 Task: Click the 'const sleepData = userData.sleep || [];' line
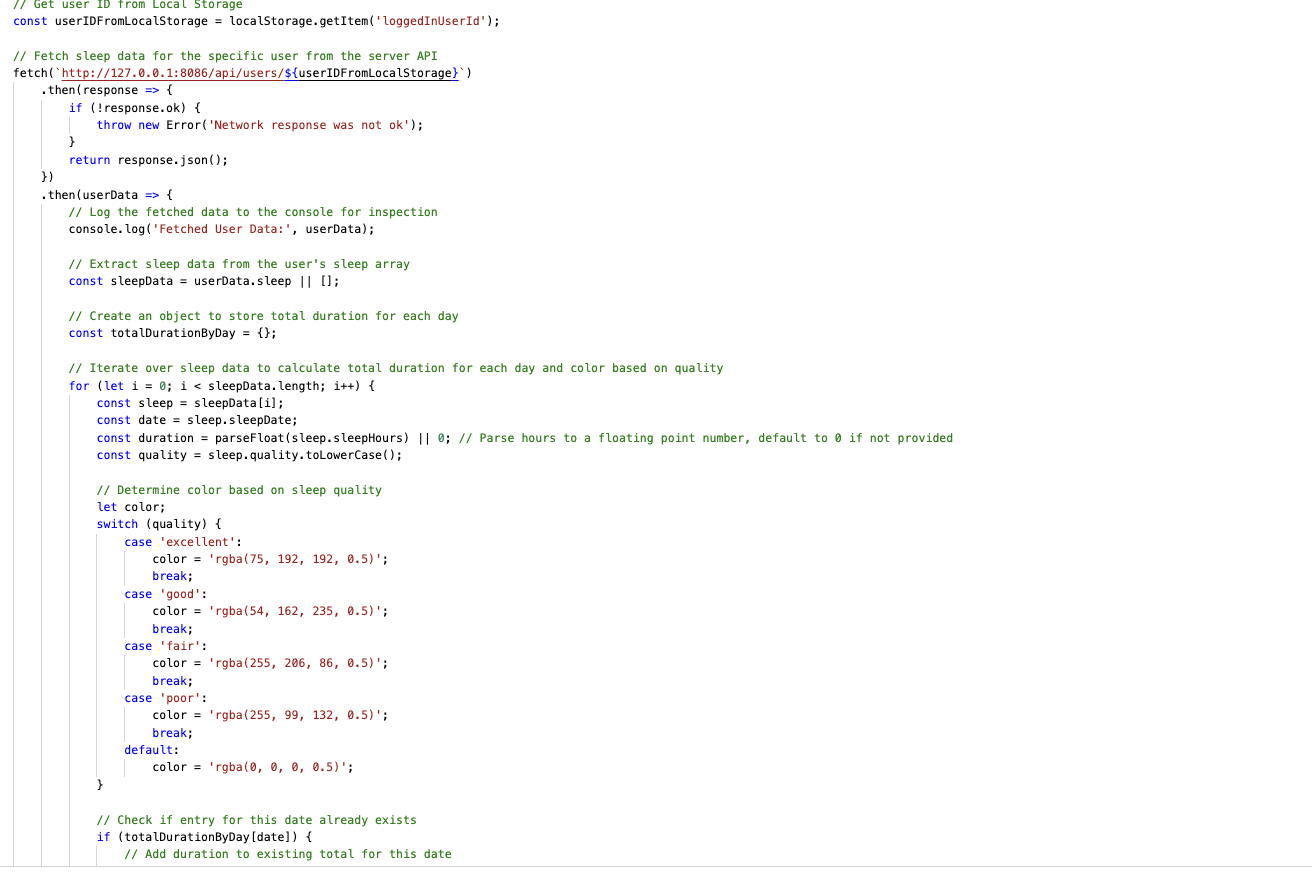pyautogui.click(x=204, y=281)
